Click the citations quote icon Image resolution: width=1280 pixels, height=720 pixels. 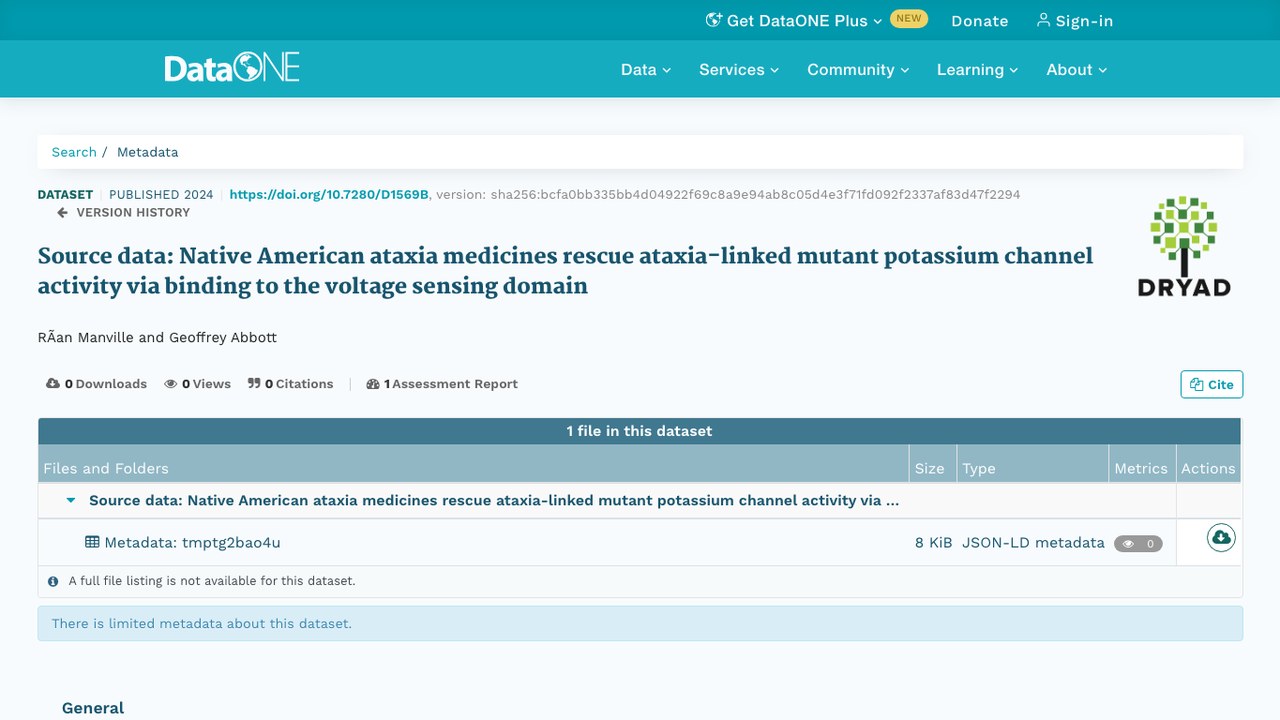tap(254, 384)
